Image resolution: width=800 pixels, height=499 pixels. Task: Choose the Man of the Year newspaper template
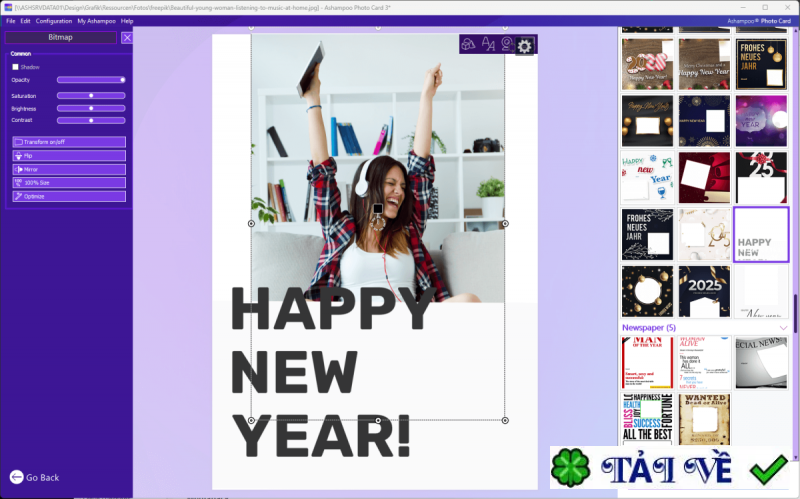tap(647, 363)
